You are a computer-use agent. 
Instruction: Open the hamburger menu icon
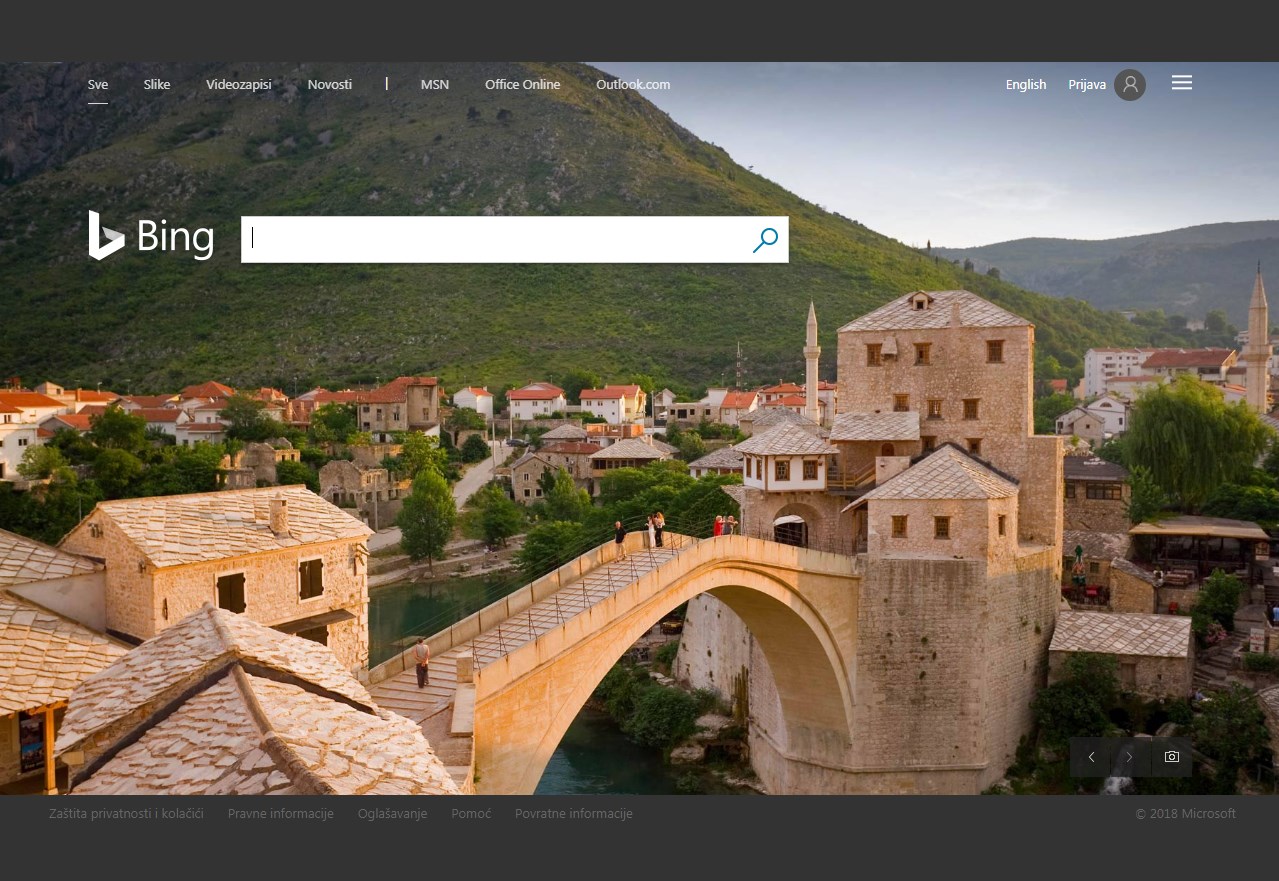(x=1182, y=83)
